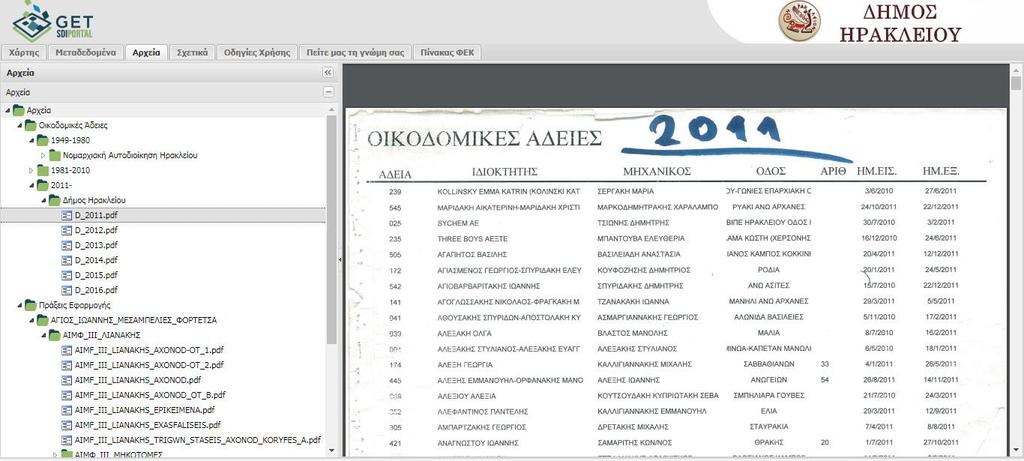Click the SYCHEM AE owner entry
Viewport: 1024px width, 461px height.
coord(460,223)
